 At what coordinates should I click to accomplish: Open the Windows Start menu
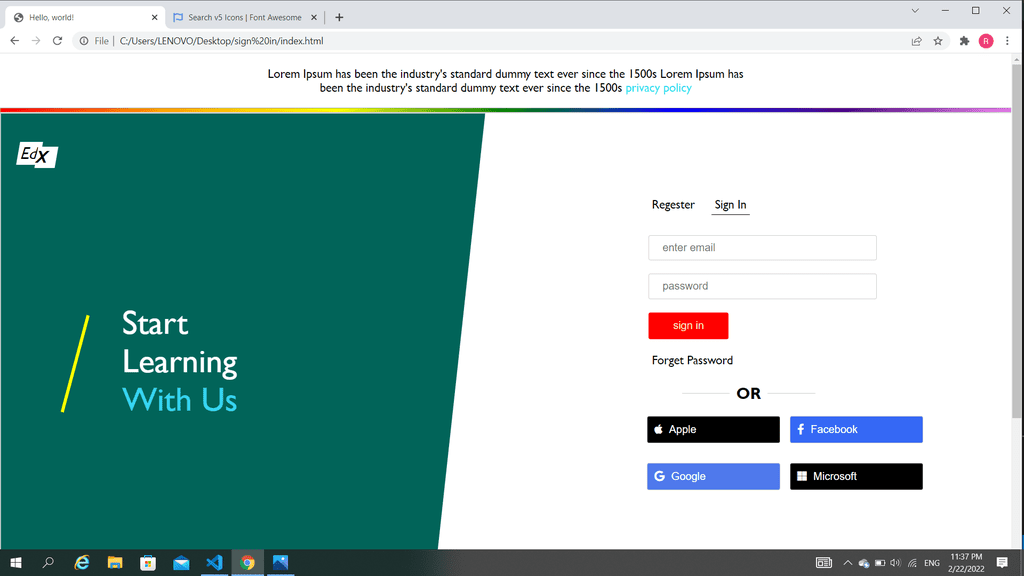pyautogui.click(x=16, y=562)
